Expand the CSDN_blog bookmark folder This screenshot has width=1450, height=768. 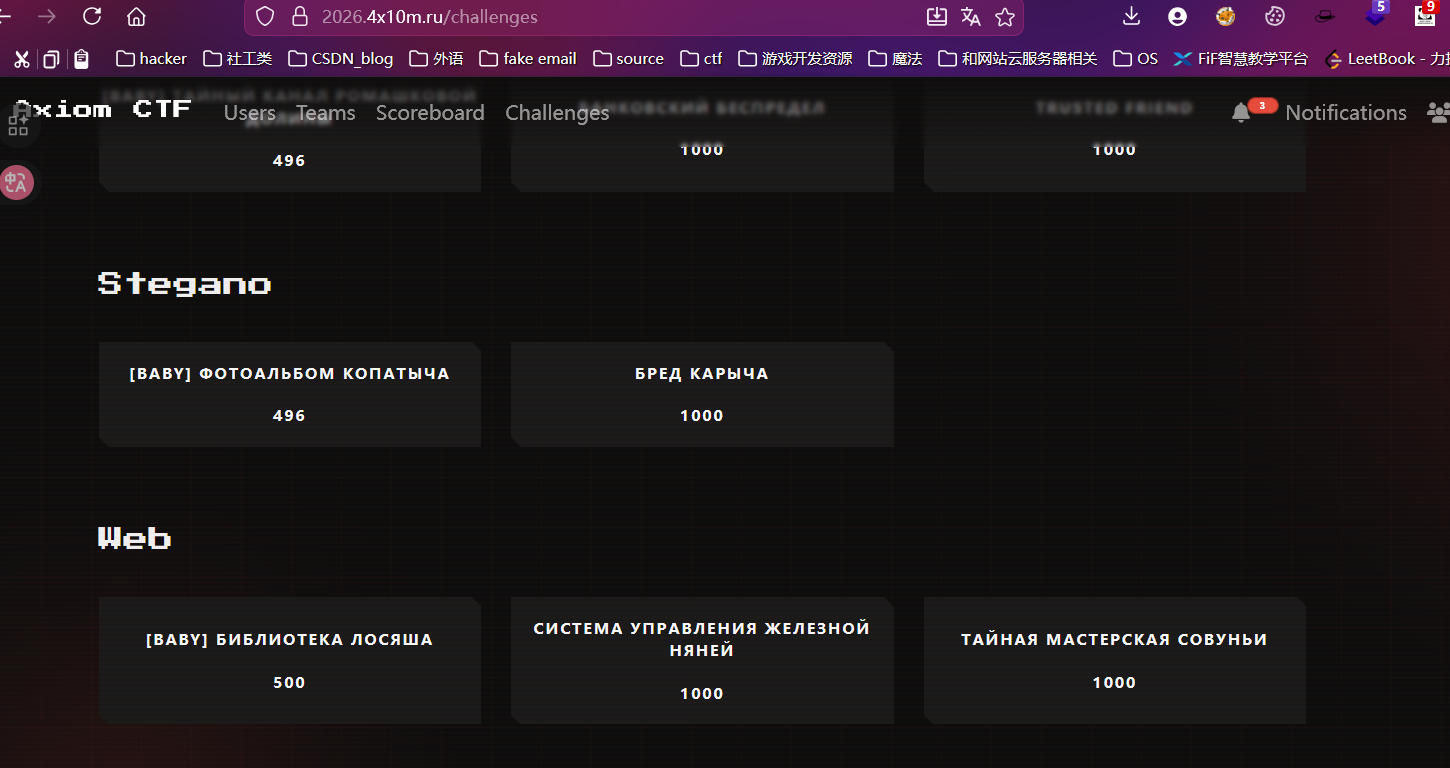pos(340,59)
